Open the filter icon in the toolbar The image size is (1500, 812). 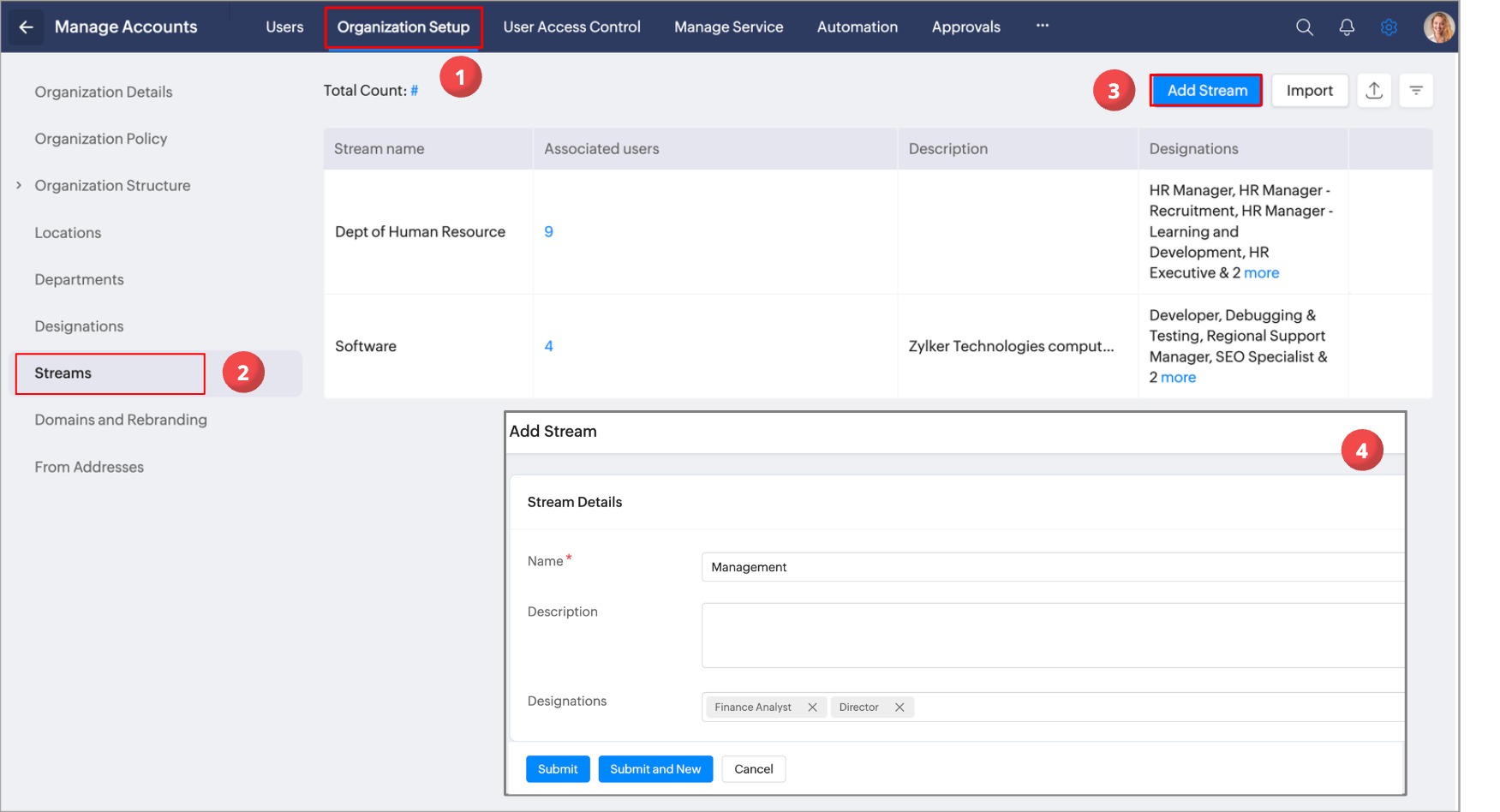(1416, 91)
